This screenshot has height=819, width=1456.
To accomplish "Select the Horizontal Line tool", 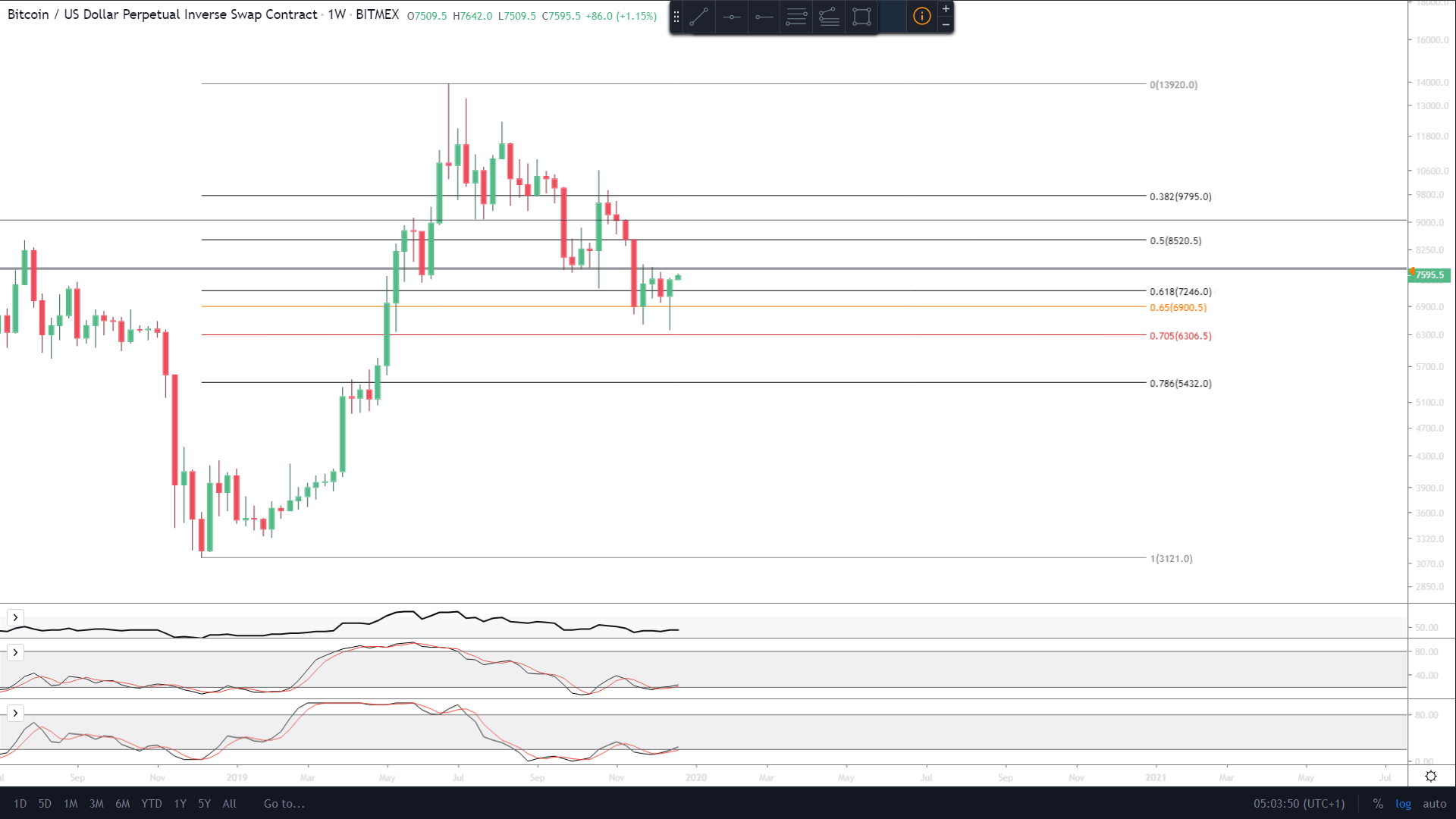I will 732,17.
